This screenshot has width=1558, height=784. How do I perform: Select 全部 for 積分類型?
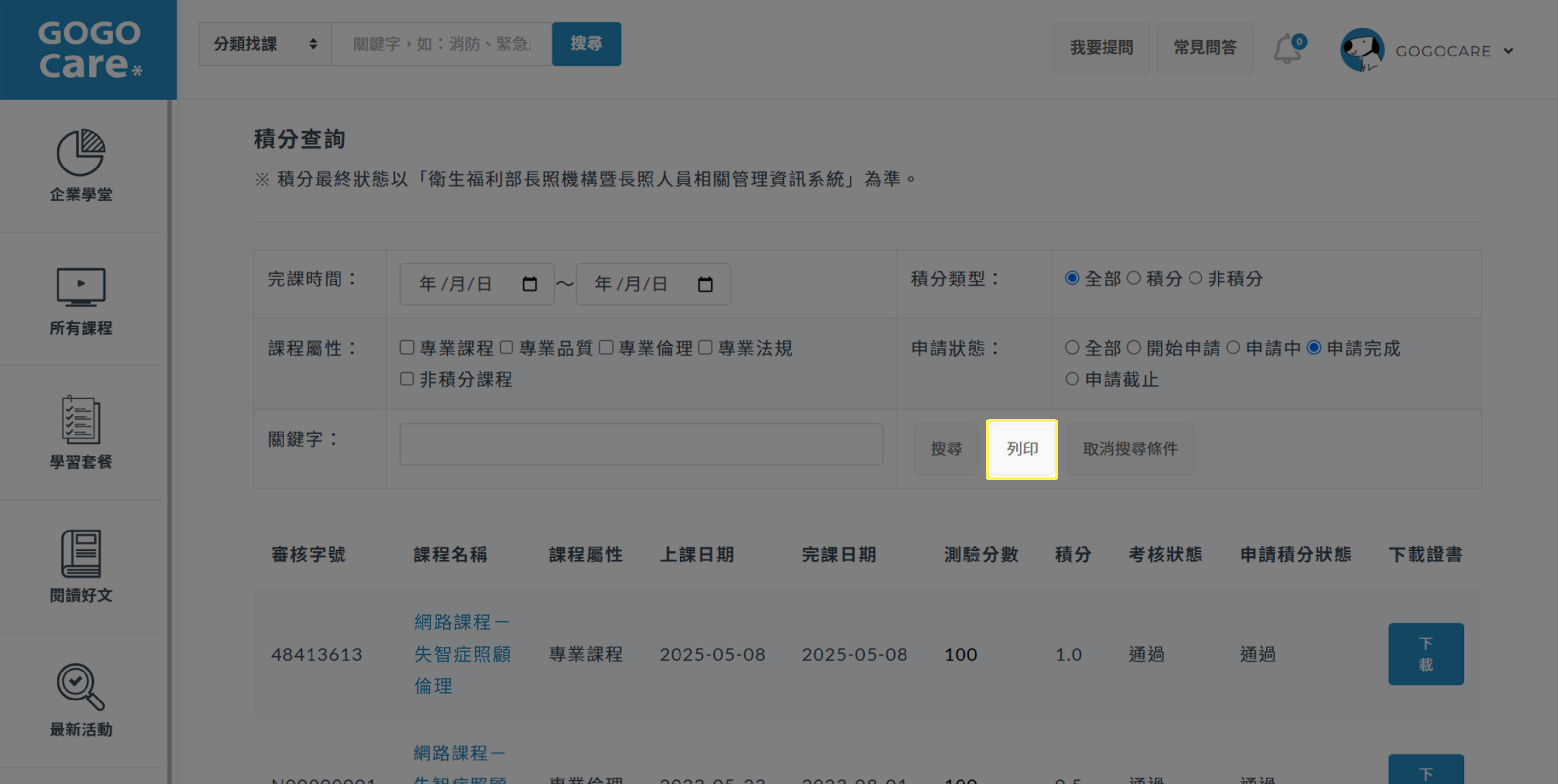pos(1072,278)
